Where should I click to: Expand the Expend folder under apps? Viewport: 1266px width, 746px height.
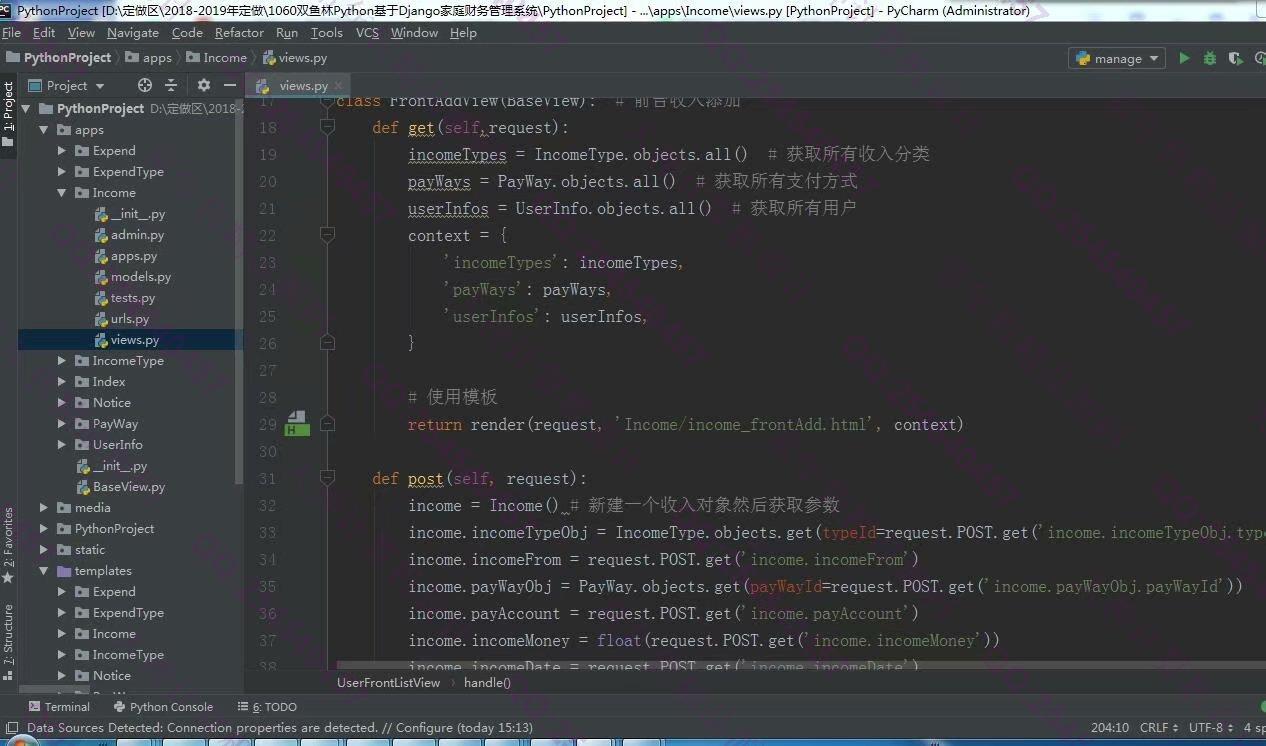[62, 150]
